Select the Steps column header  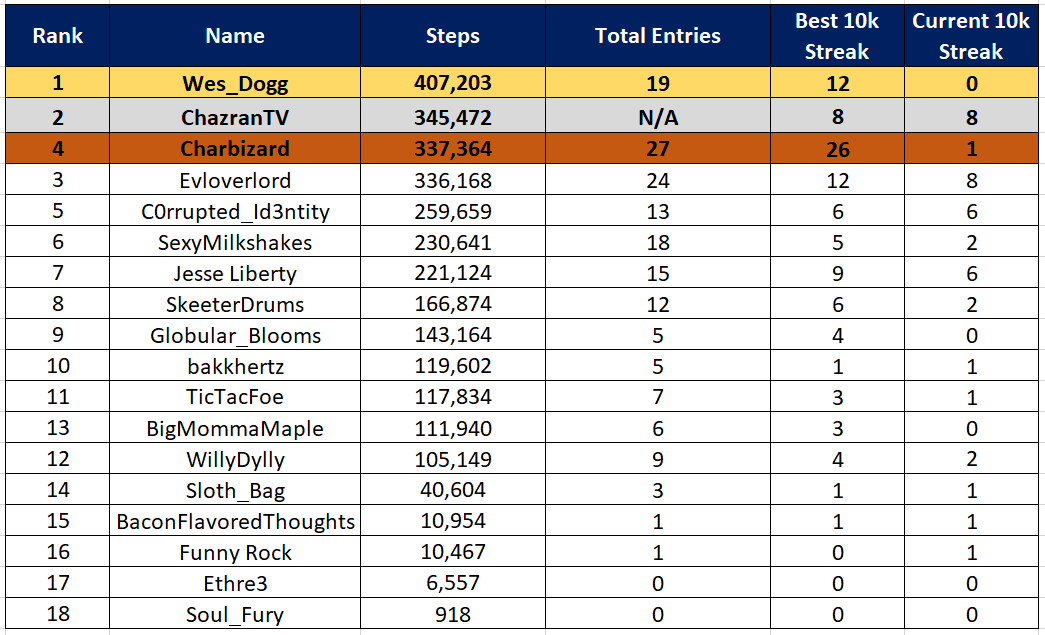point(453,35)
